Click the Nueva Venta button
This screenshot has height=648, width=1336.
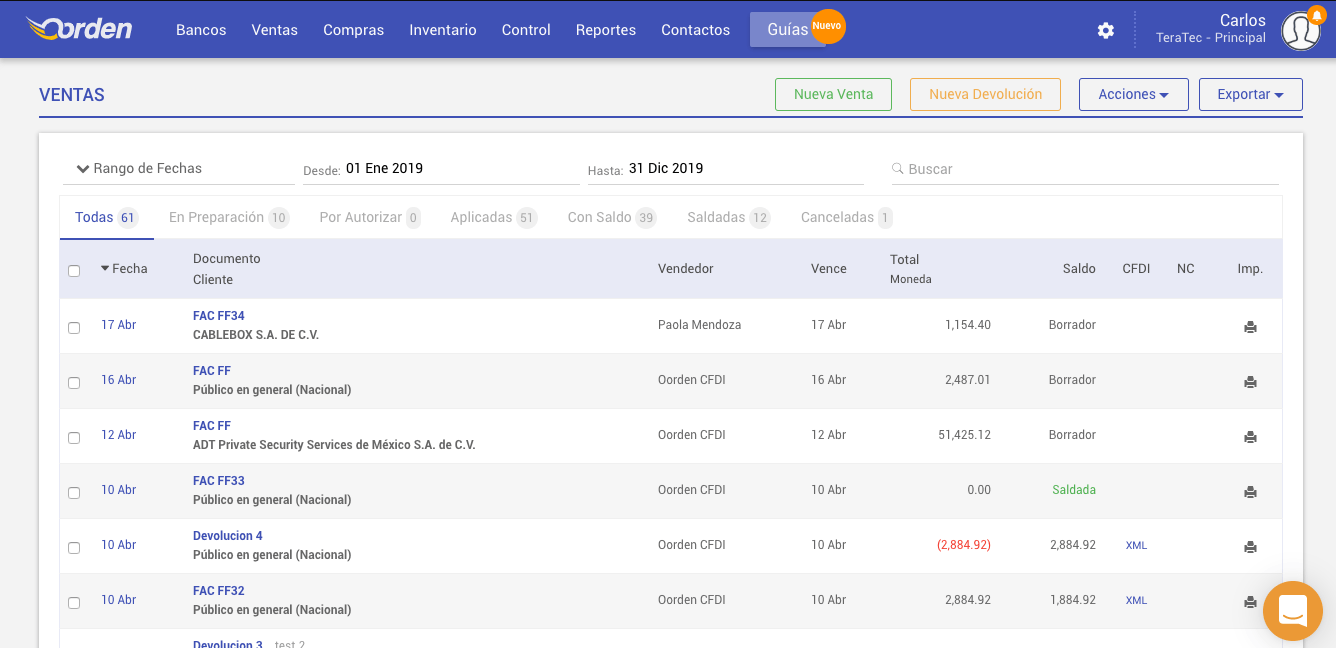click(x=833, y=94)
